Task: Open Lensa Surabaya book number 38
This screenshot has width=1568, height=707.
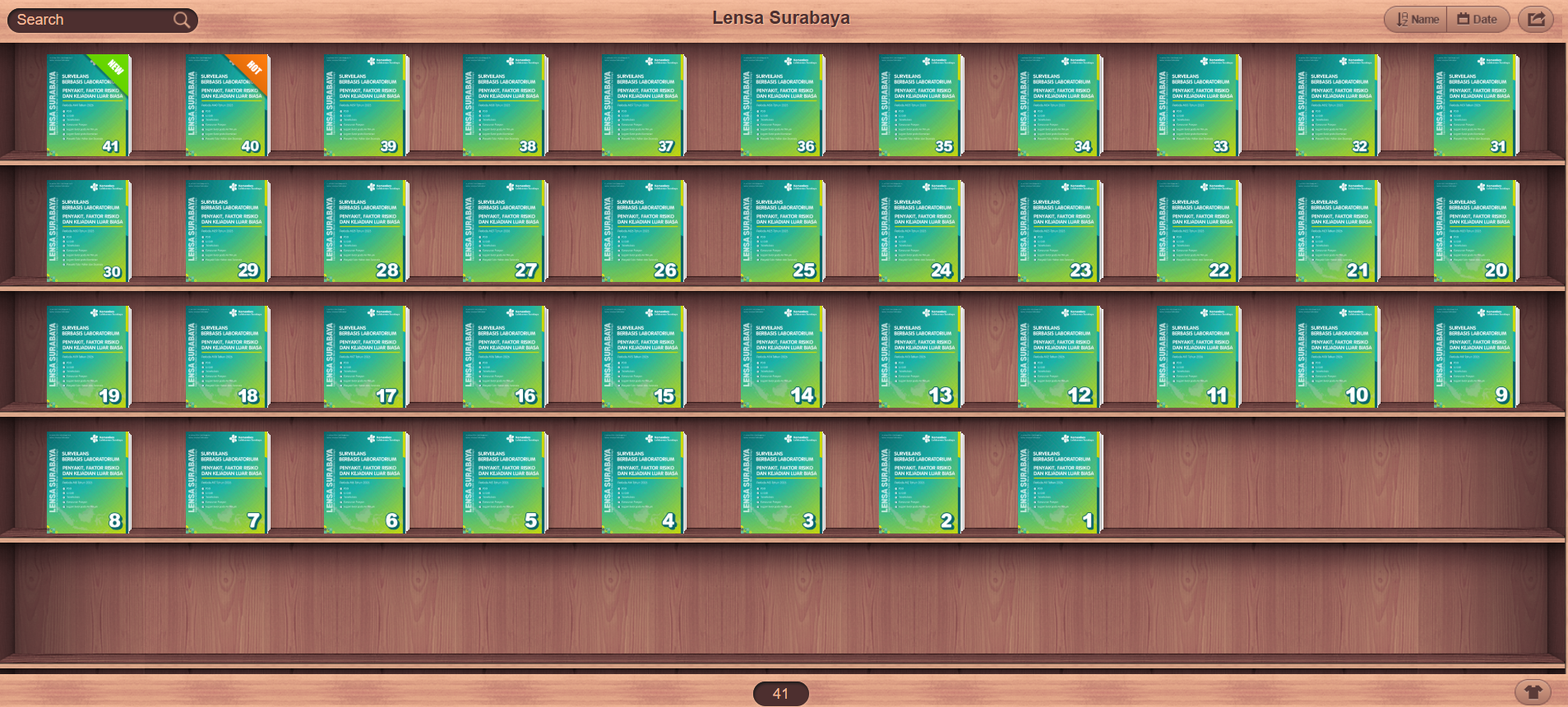Action: 505,105
